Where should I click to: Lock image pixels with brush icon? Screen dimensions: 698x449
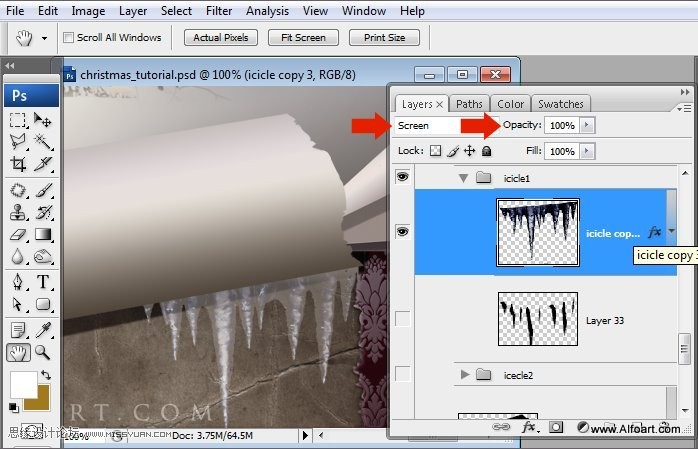click(x=453, y=151)
